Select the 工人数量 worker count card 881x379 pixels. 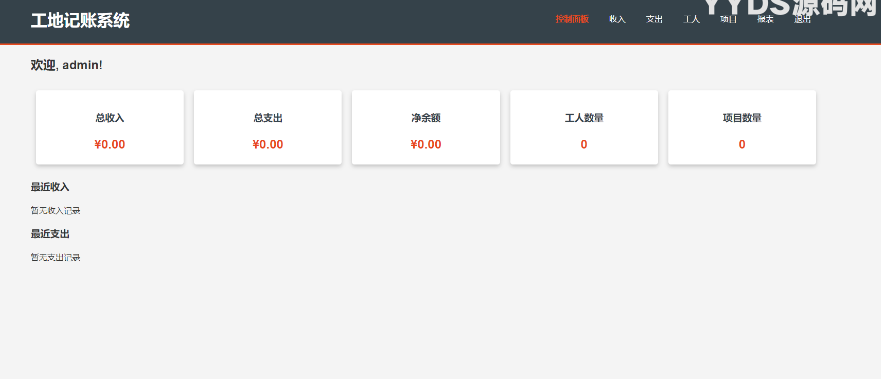(584, 127)
